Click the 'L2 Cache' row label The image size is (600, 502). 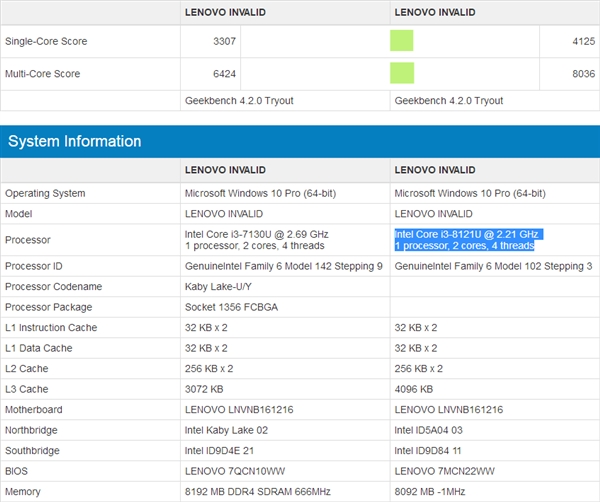(26, 368)
